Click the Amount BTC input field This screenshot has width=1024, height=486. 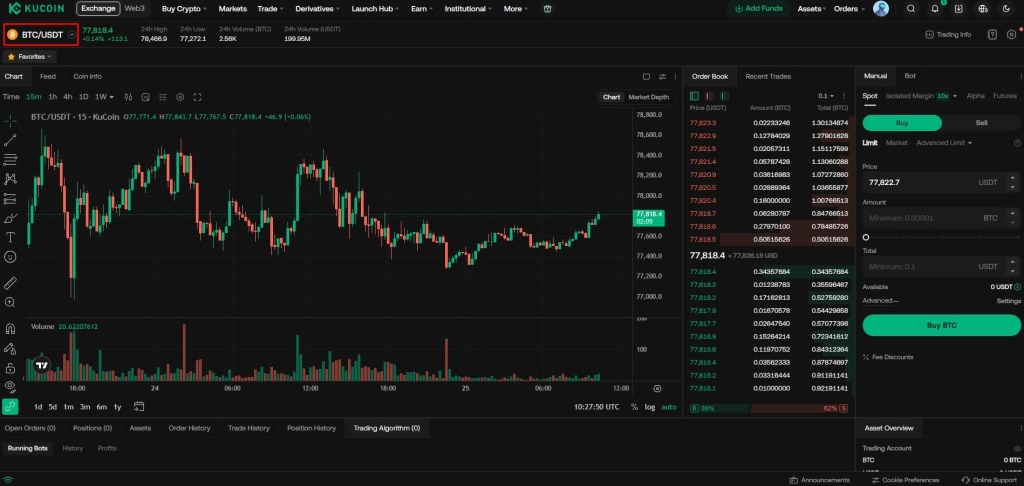[941, 218]
